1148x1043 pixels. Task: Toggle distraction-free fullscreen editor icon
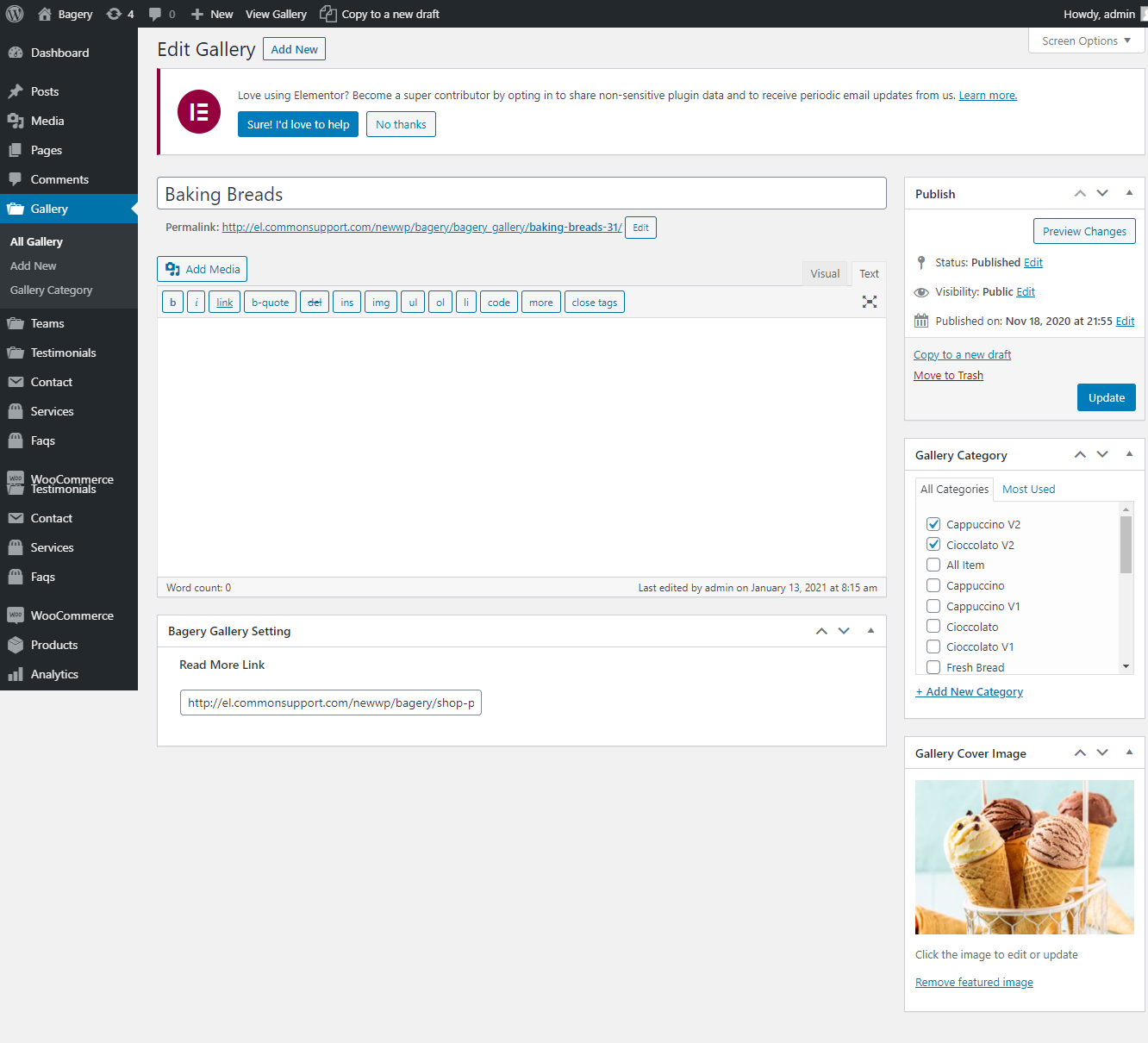coord(870,302)
